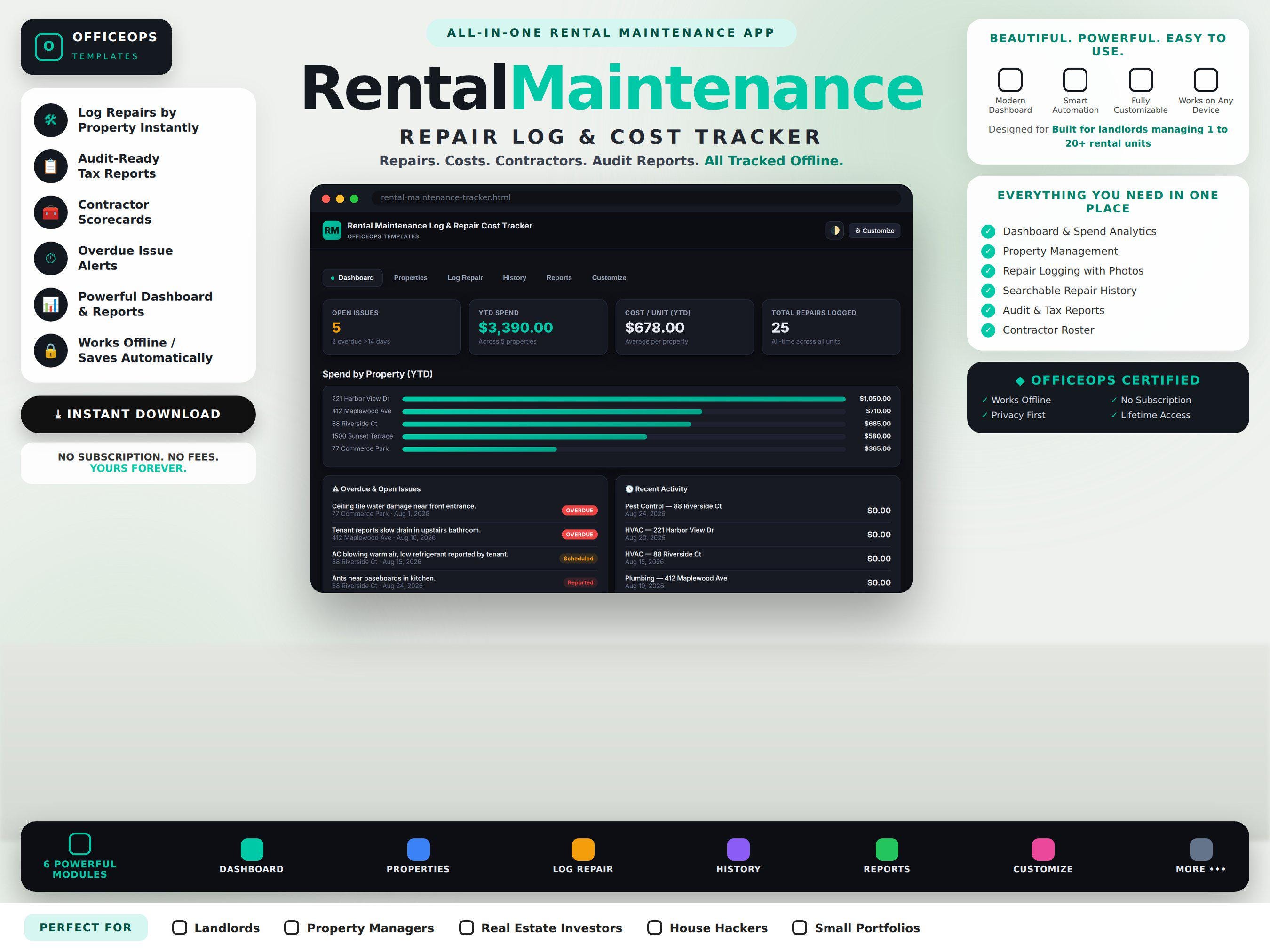Click the Customize gear button in header
Viewport: 1270px width, 952px height.
(x=874, y=230)
